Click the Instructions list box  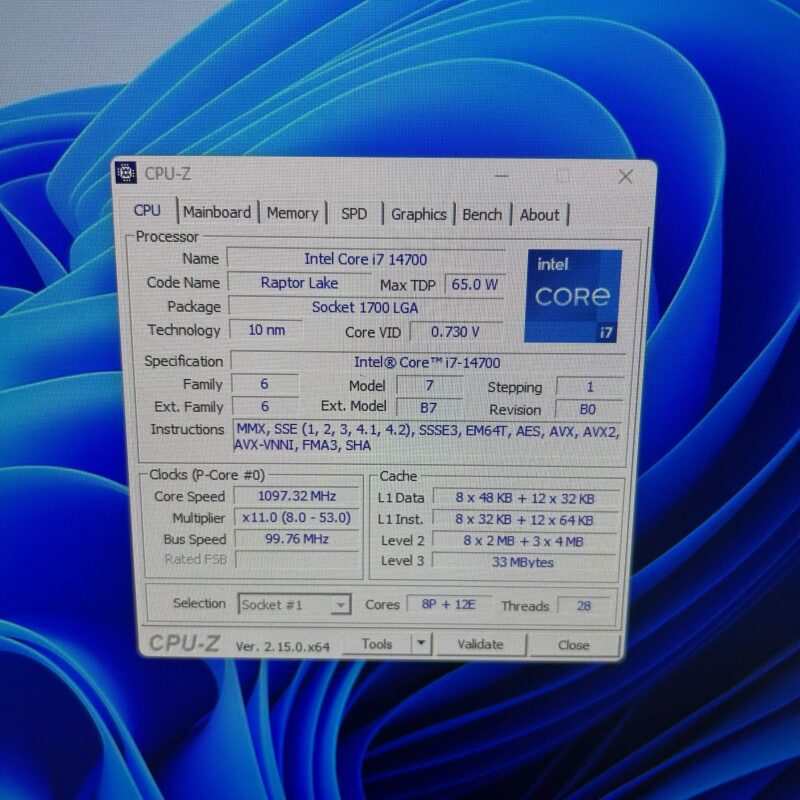pyautogui.click(x=427, y=438)
